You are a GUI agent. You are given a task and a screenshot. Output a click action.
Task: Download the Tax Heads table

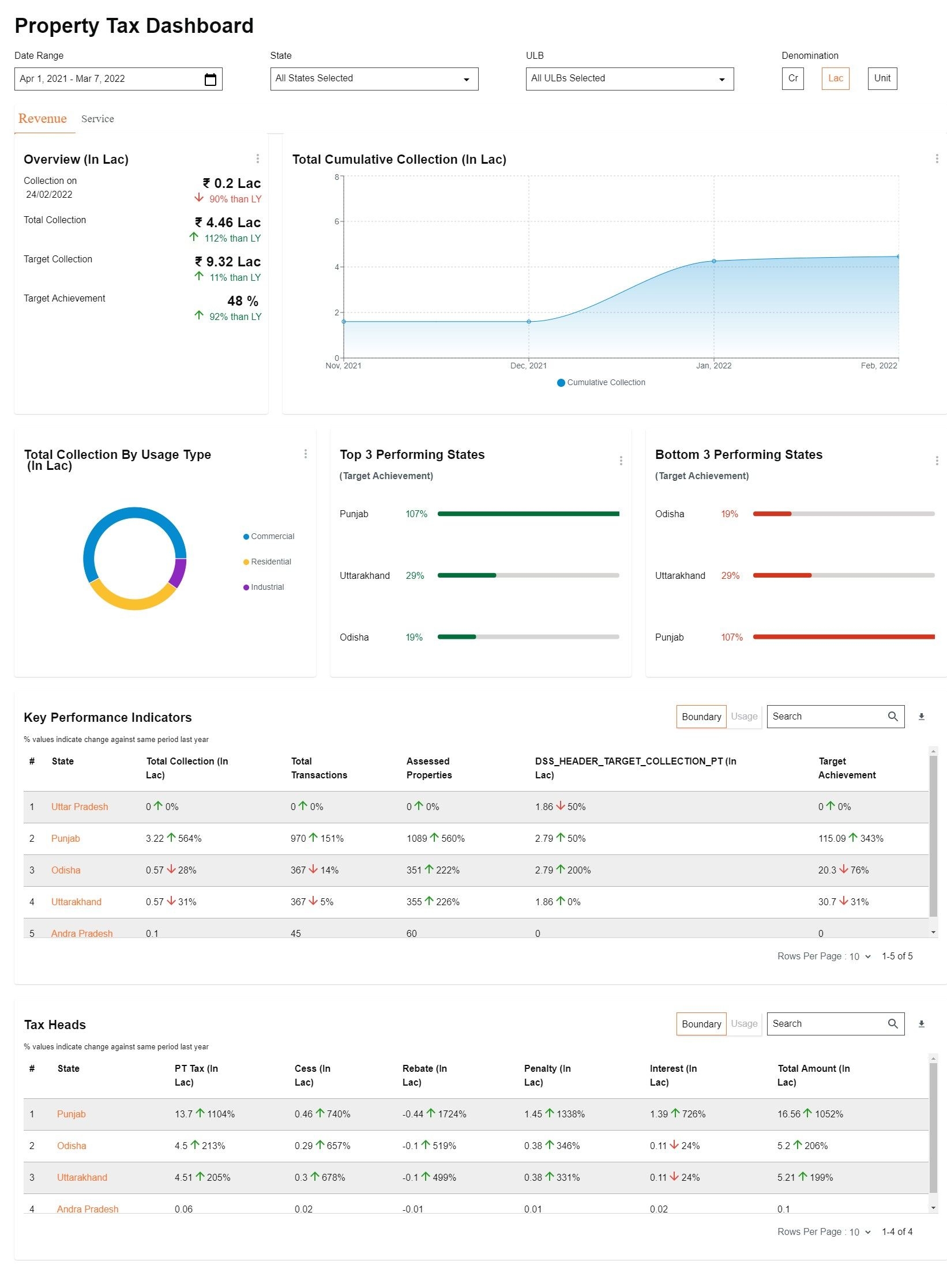[x=921, y=1024]
